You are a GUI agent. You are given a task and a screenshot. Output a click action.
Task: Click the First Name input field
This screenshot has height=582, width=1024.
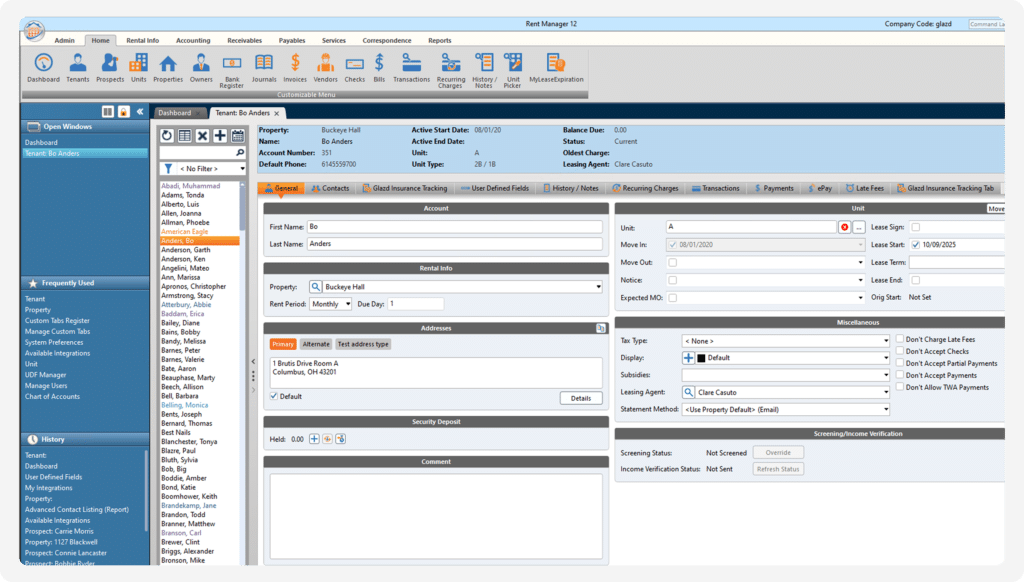[455, 227]
